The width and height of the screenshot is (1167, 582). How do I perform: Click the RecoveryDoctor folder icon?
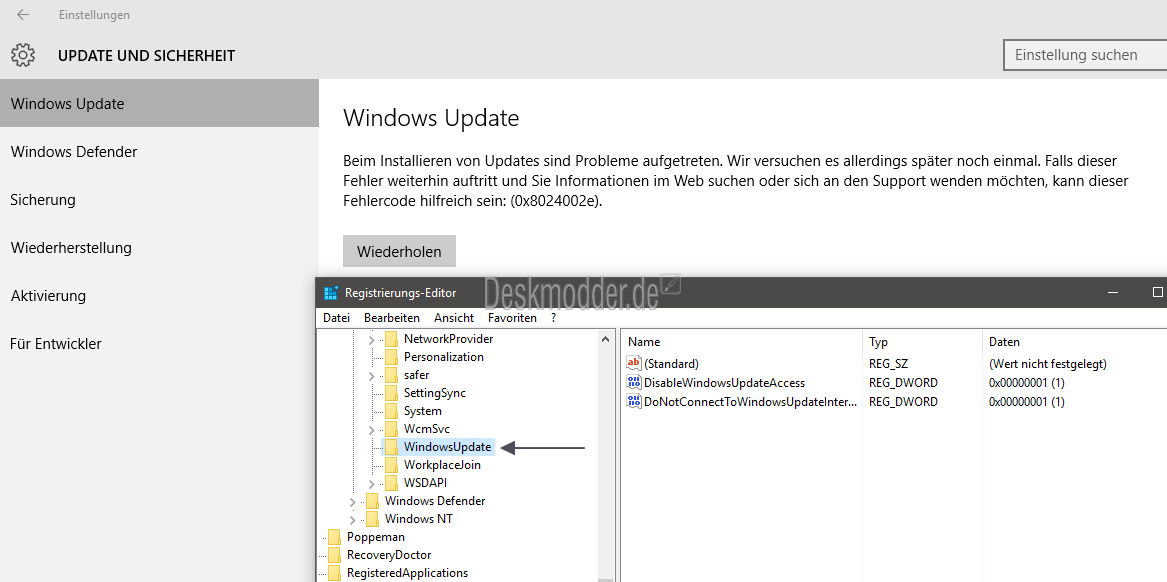click(334, 555)
